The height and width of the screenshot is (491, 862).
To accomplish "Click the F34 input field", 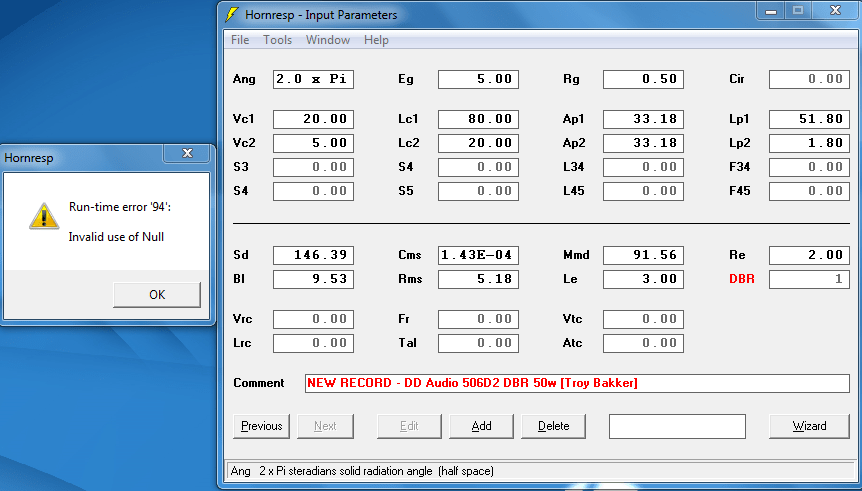I will point(809,167).
